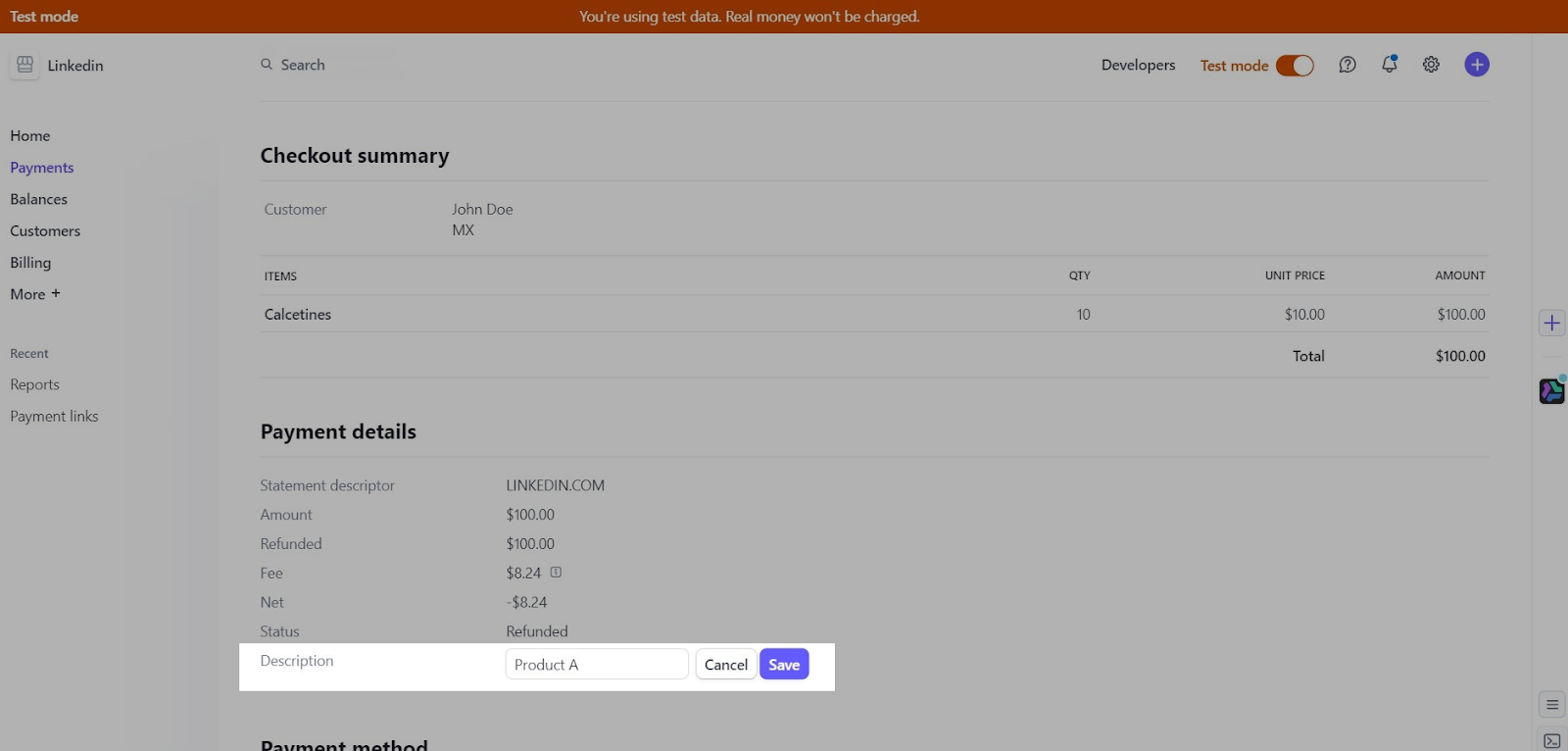Open Customers in sidebar
Image resolution: width=1568 pixels, height=751 pixels.
45,231
